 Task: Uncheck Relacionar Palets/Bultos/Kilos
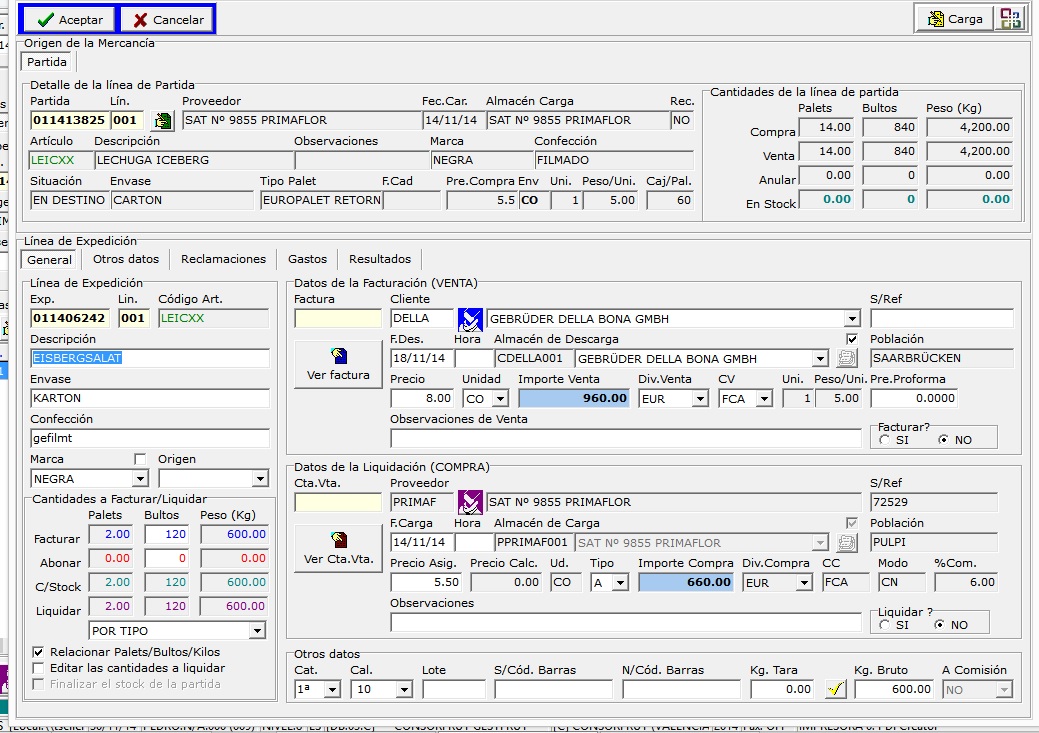39,652
